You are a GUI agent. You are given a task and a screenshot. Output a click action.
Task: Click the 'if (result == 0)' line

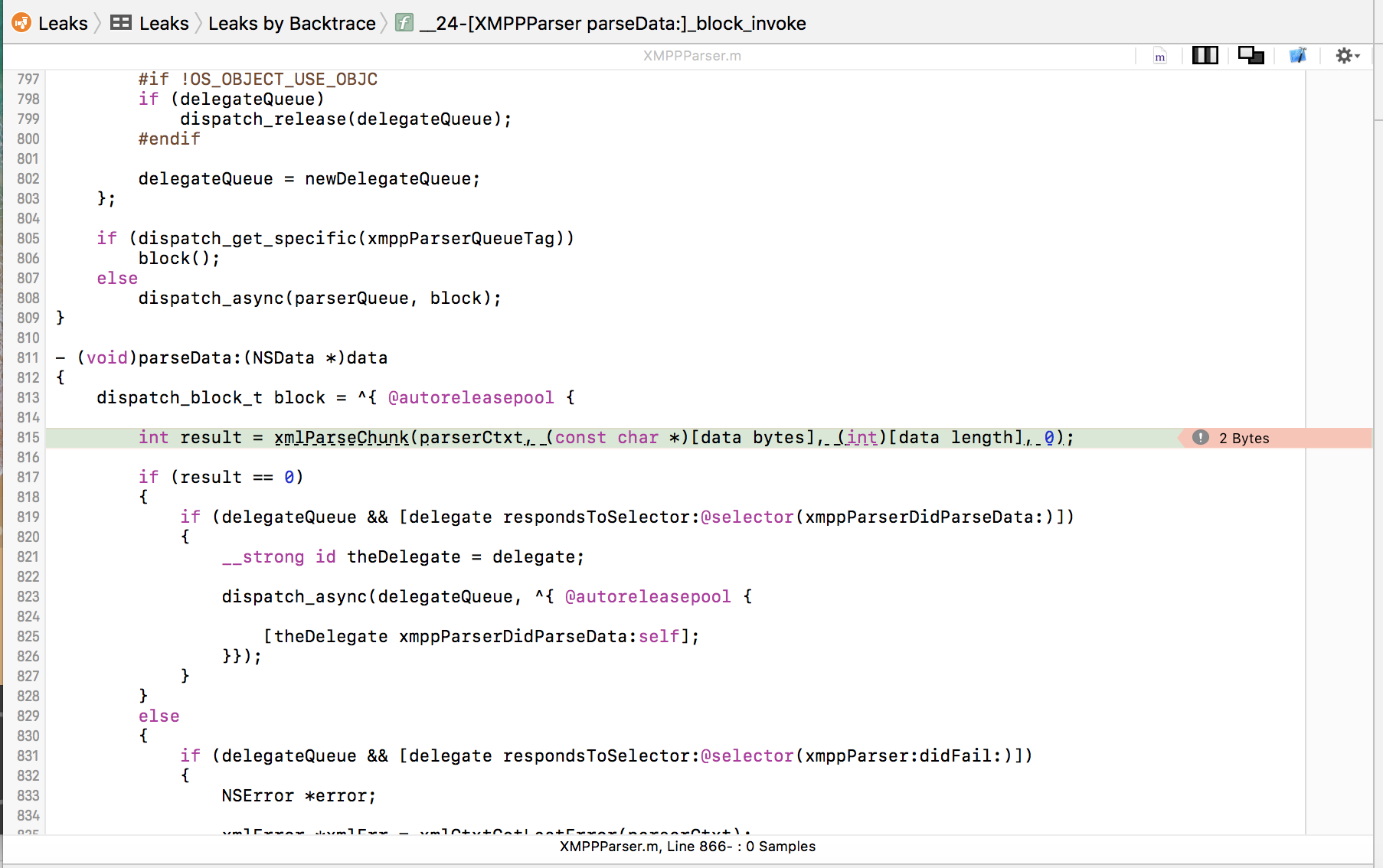[x=221, y=478]
